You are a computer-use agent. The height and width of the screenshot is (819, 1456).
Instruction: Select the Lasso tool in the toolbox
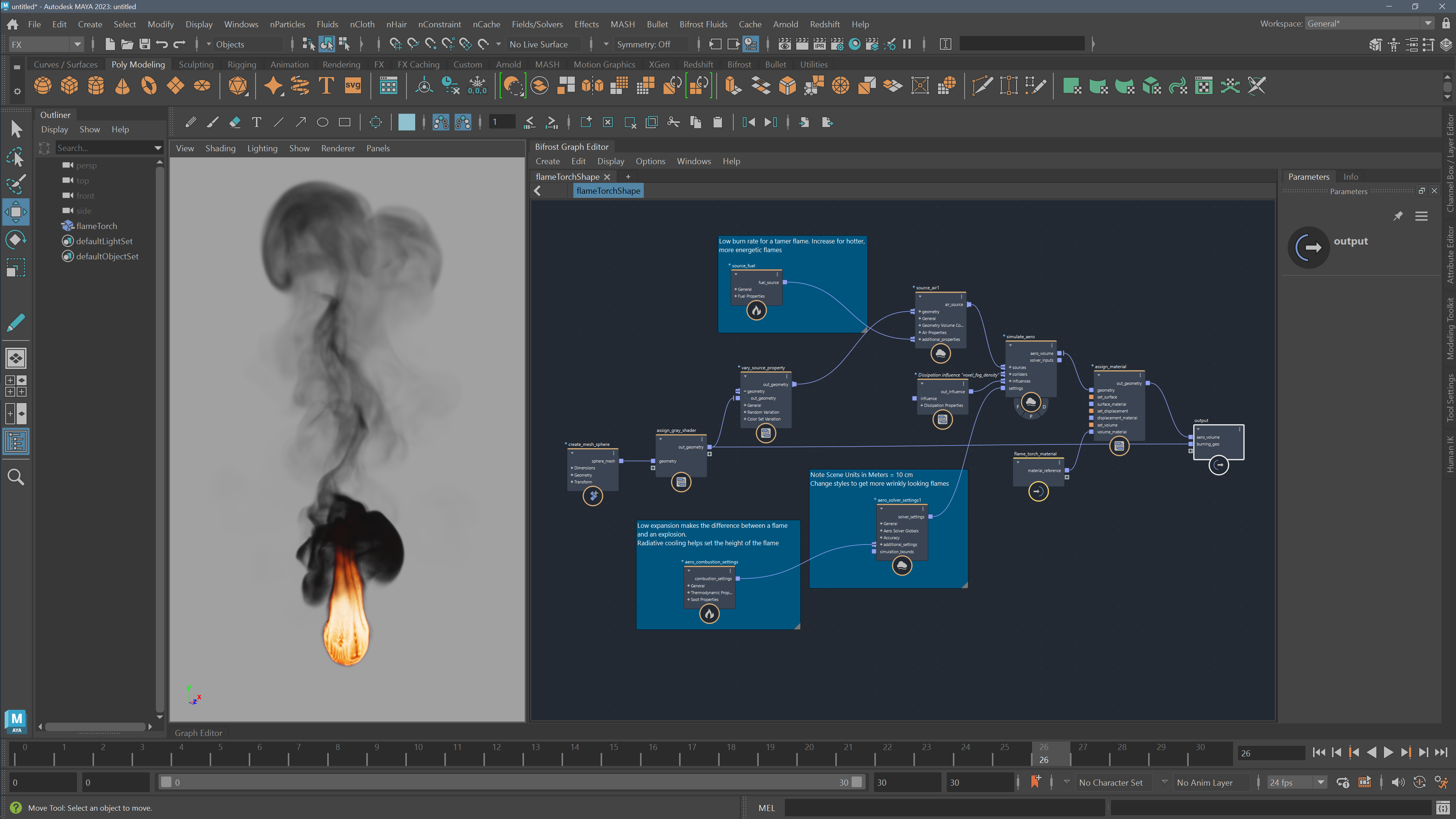pos(16,157)
